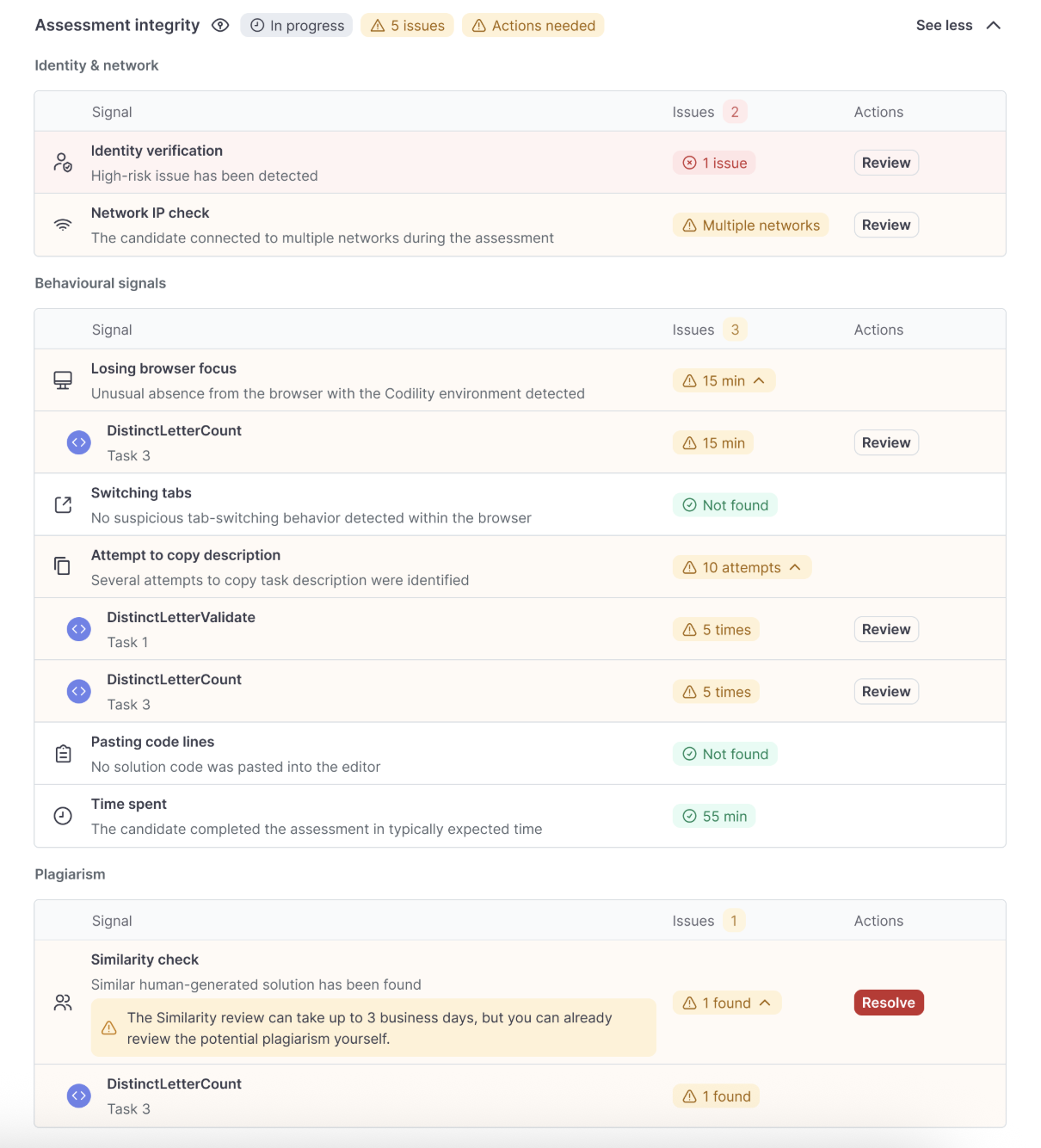Click the Attempt to copy description icon
1041x1148 pixels.
coord(63,566)
